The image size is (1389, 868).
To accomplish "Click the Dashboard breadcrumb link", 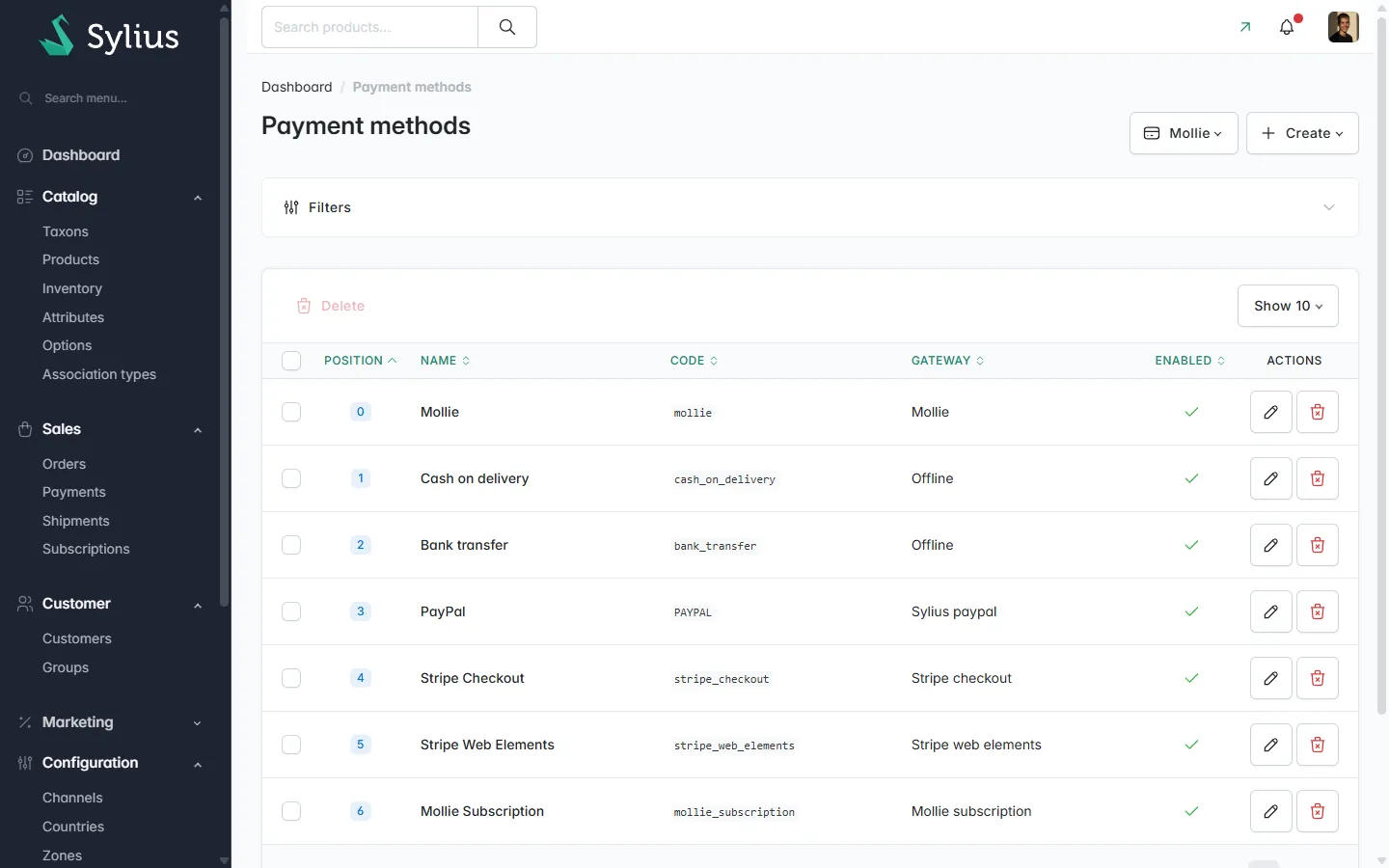I will tap(297, 87).
